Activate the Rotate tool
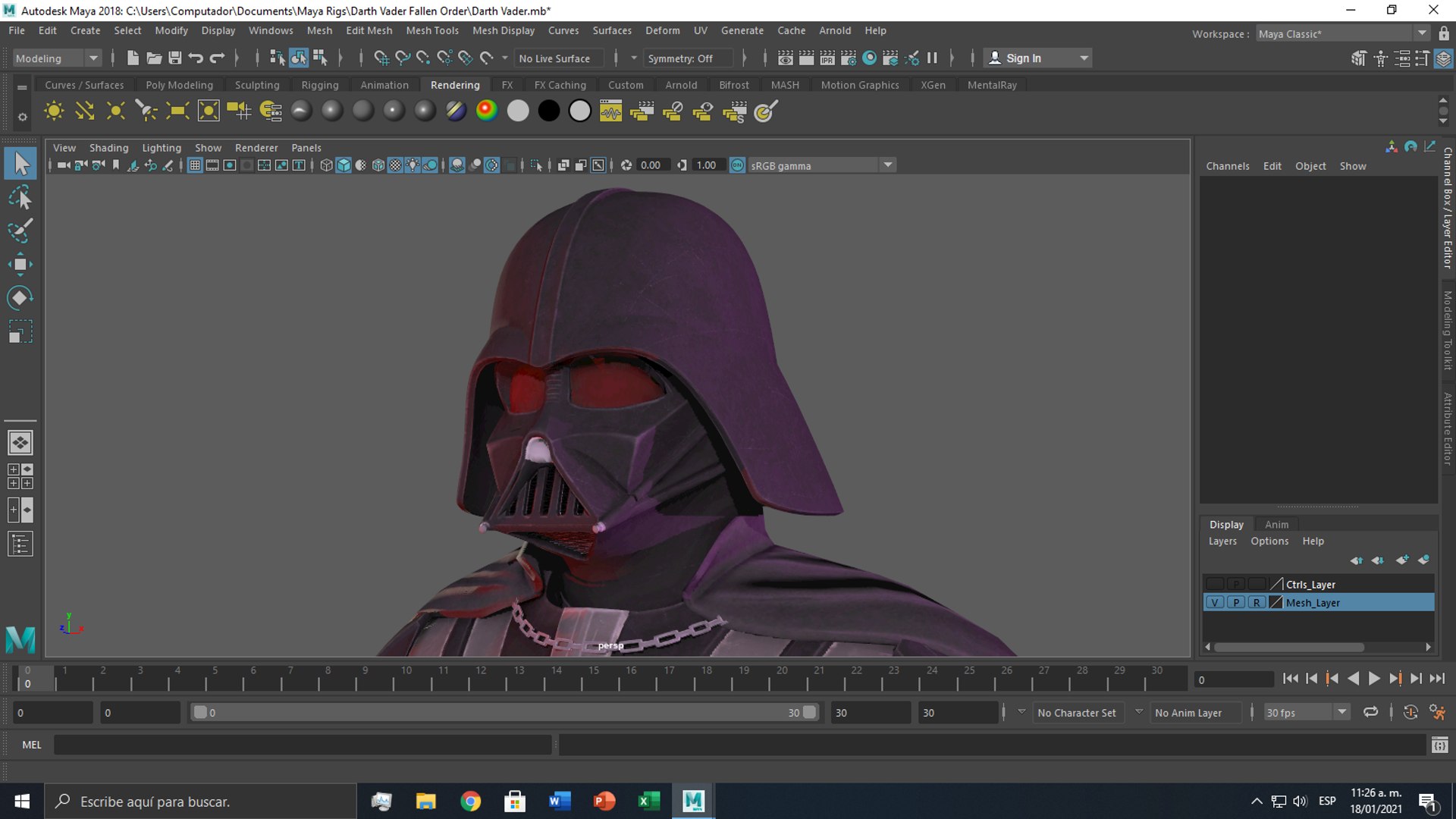The width and height of the screenshot is (1456, 819). [x=20, y=297]
